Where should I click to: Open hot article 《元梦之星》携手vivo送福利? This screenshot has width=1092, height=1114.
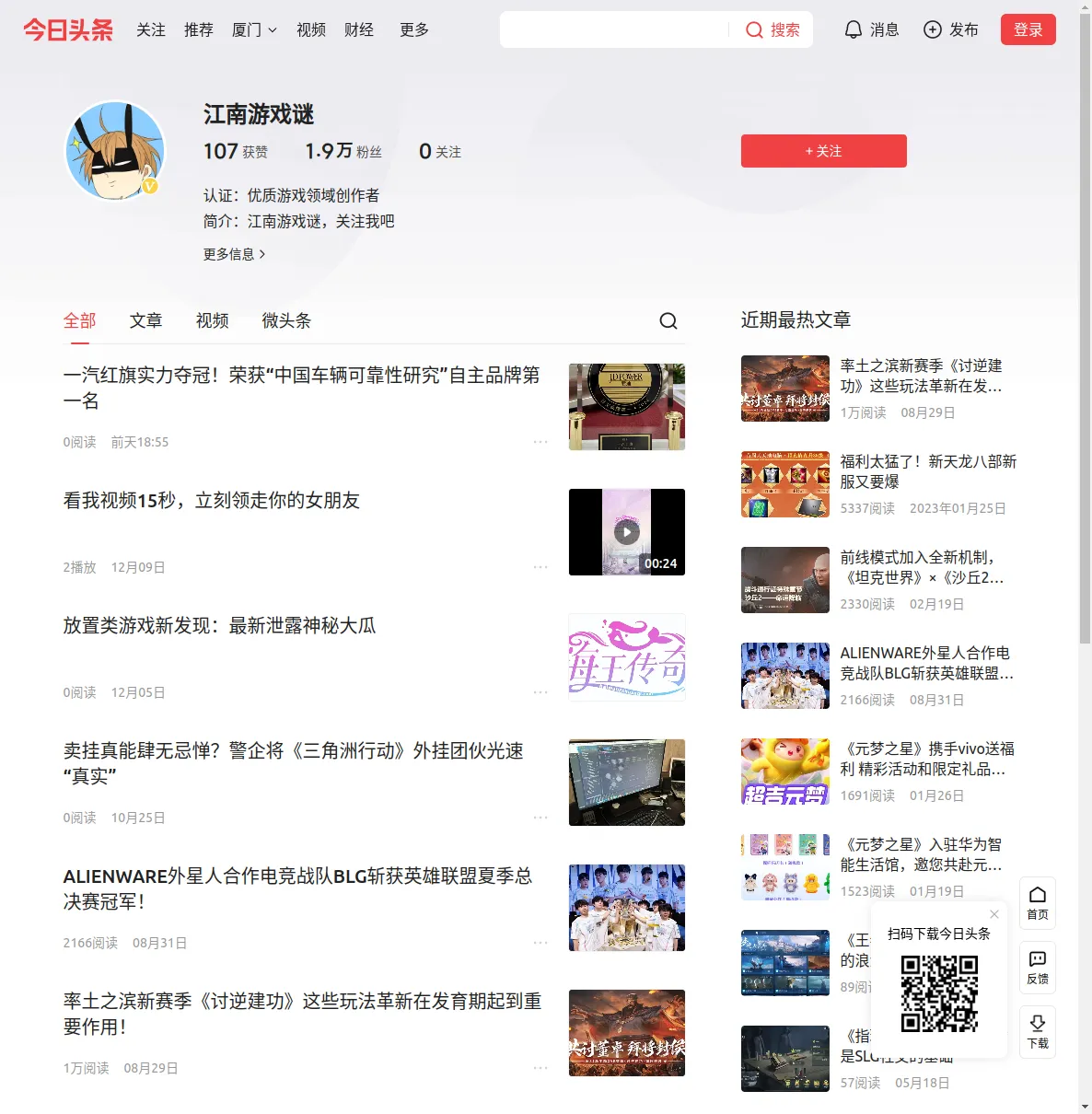click(x=928, y=759)
